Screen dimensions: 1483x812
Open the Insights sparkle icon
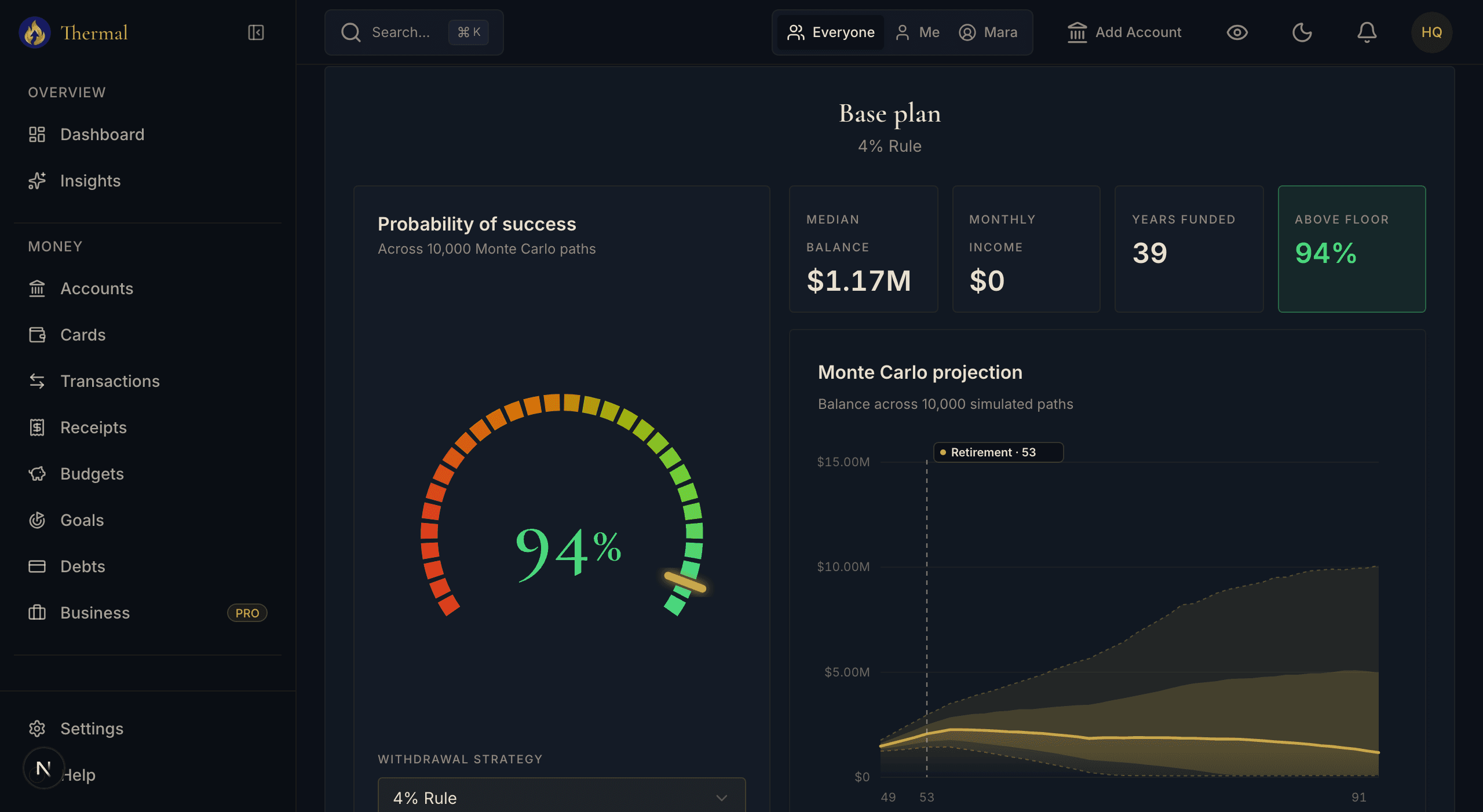(x=37, y=181)
